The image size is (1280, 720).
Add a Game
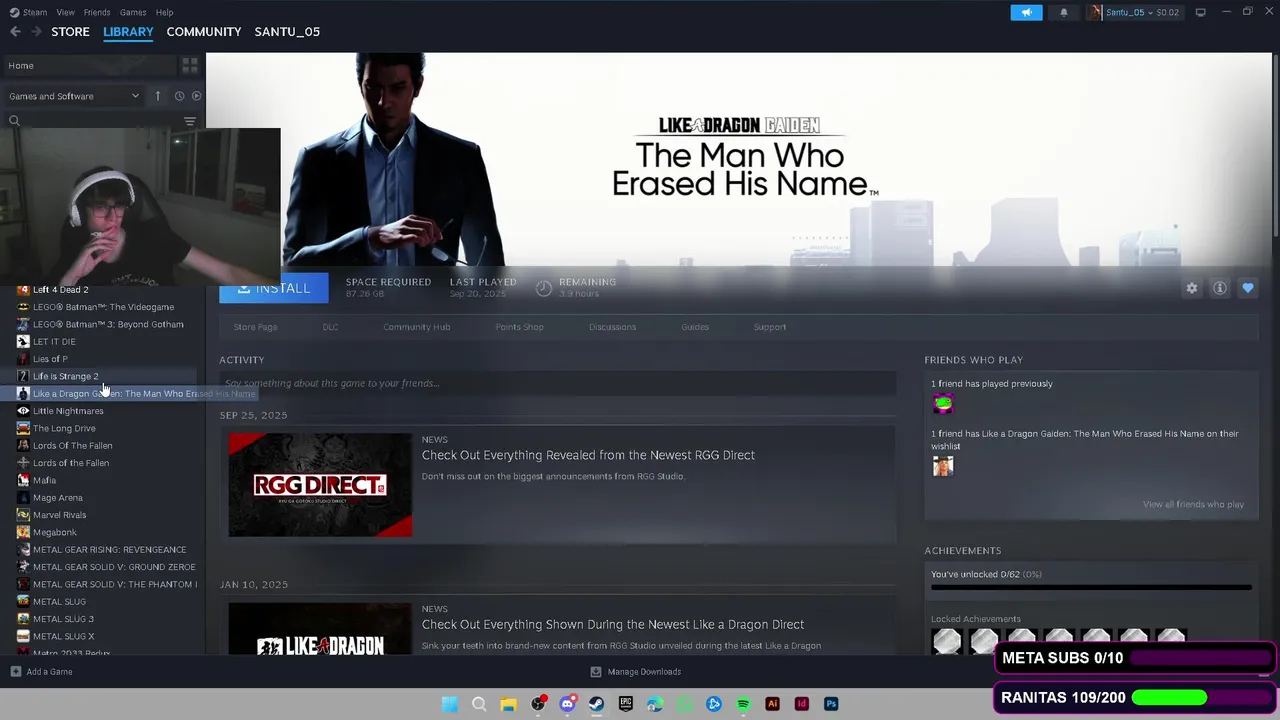tap(41, 672)
